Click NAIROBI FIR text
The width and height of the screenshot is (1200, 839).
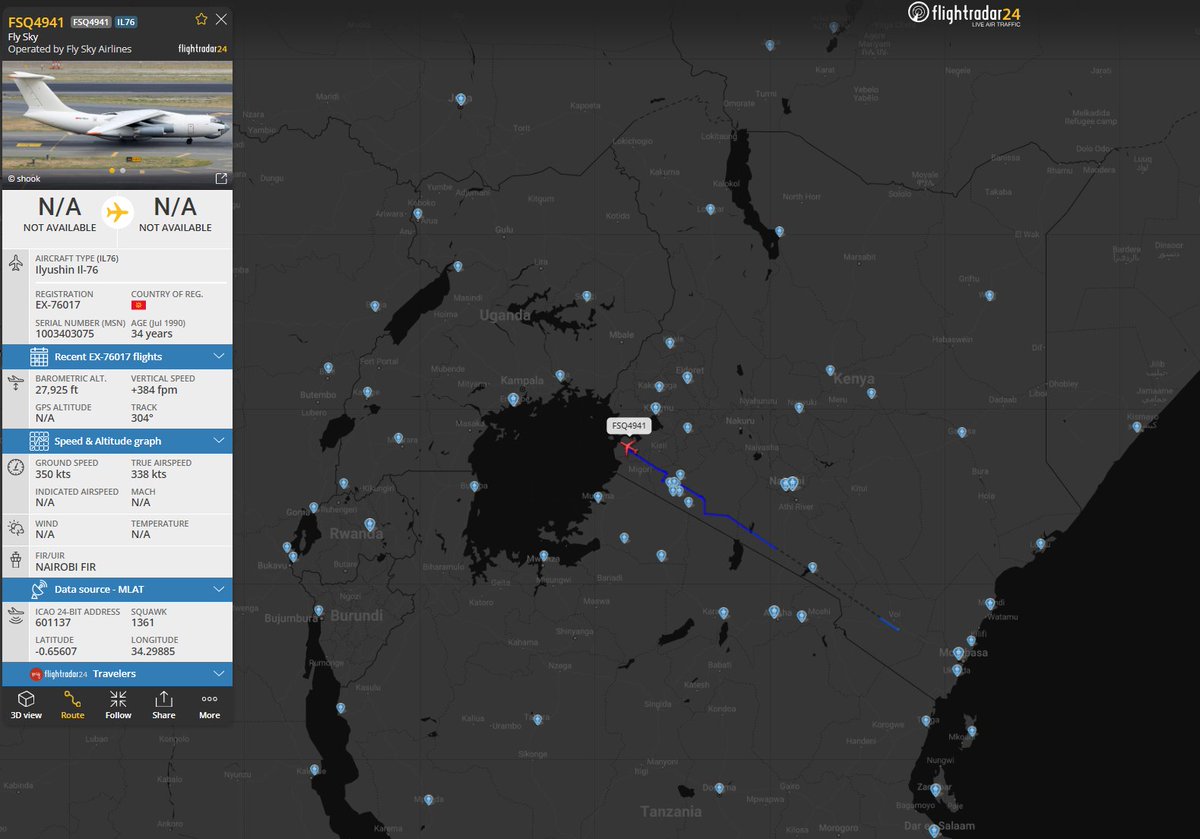click(x=65, y=565)
